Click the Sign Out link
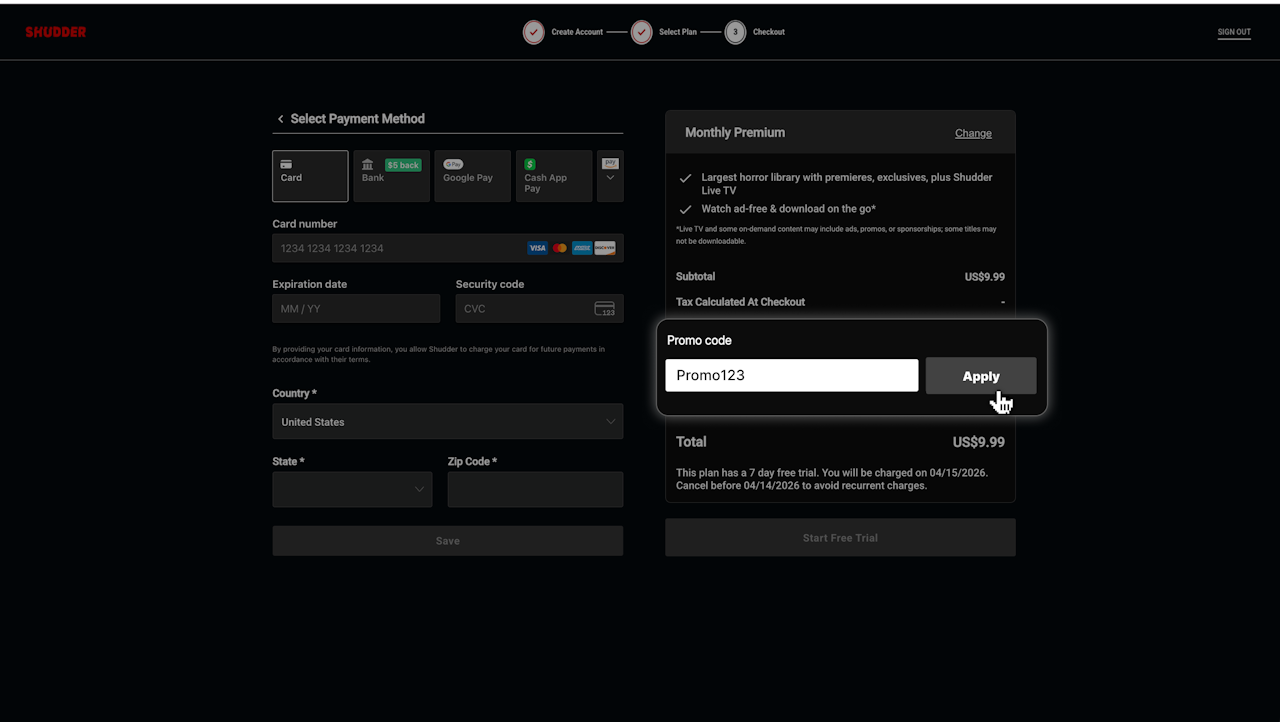1280x722 pixels. 1234,32
